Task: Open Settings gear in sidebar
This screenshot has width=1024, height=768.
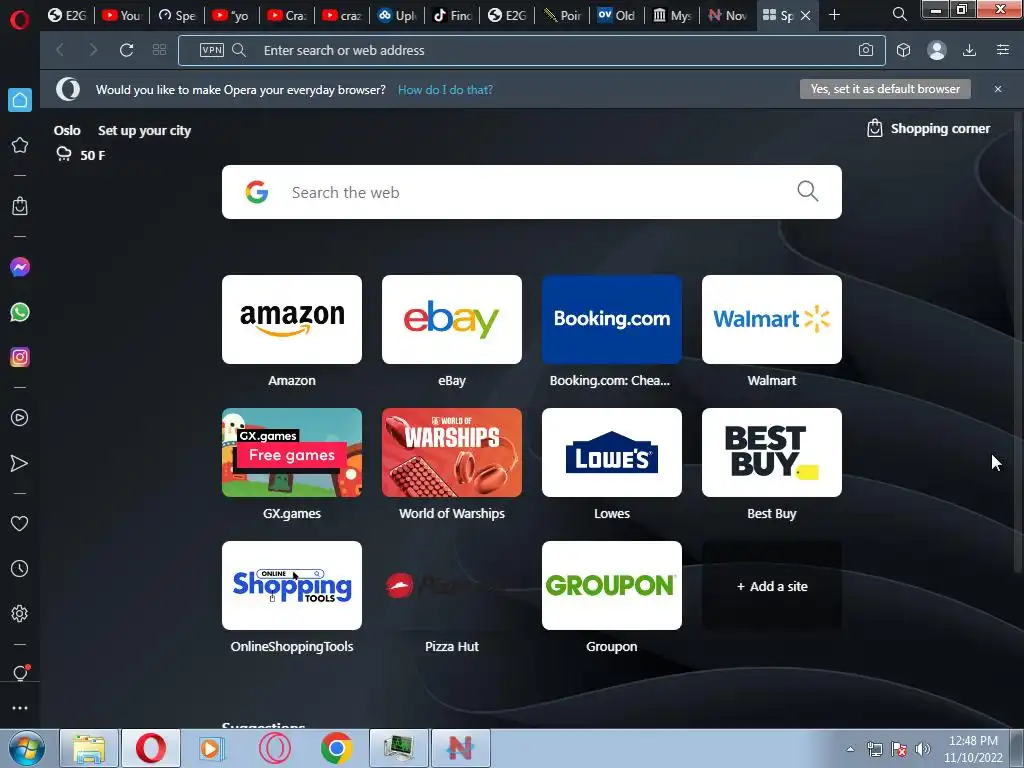Action: click(20, 613)
